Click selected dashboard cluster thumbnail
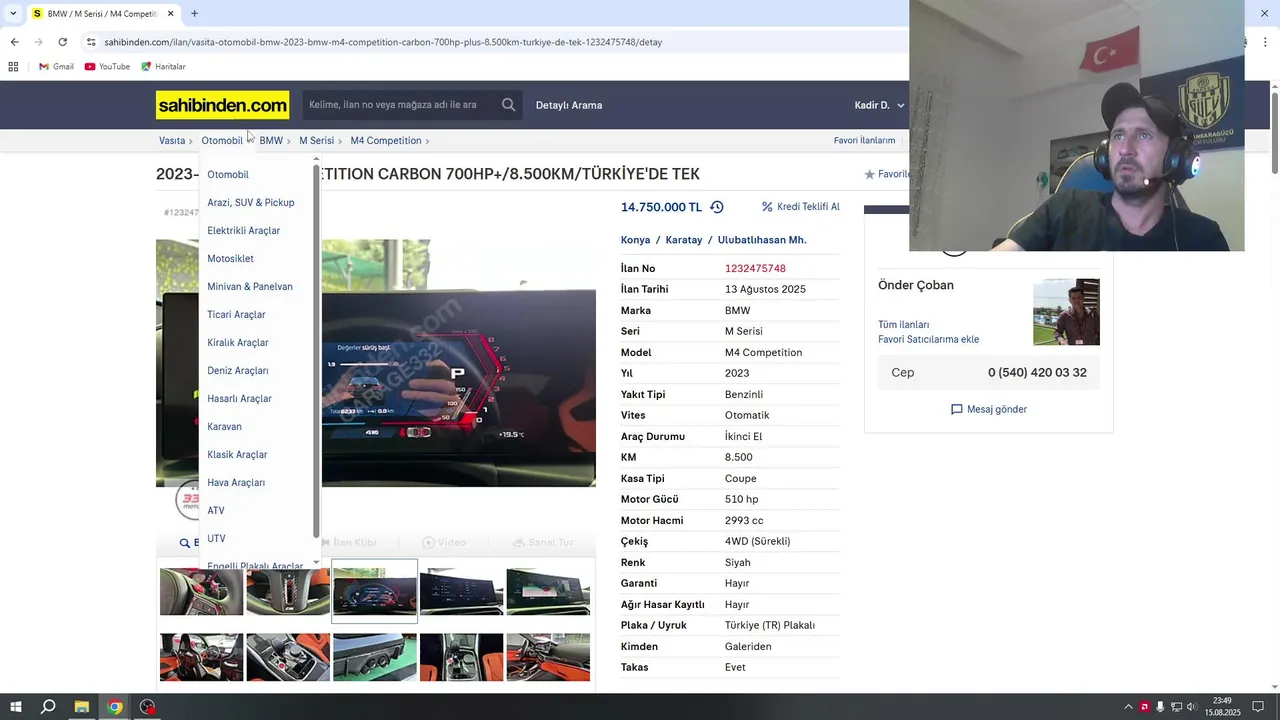The image size is (1280, 720). (x=374, y=591)
